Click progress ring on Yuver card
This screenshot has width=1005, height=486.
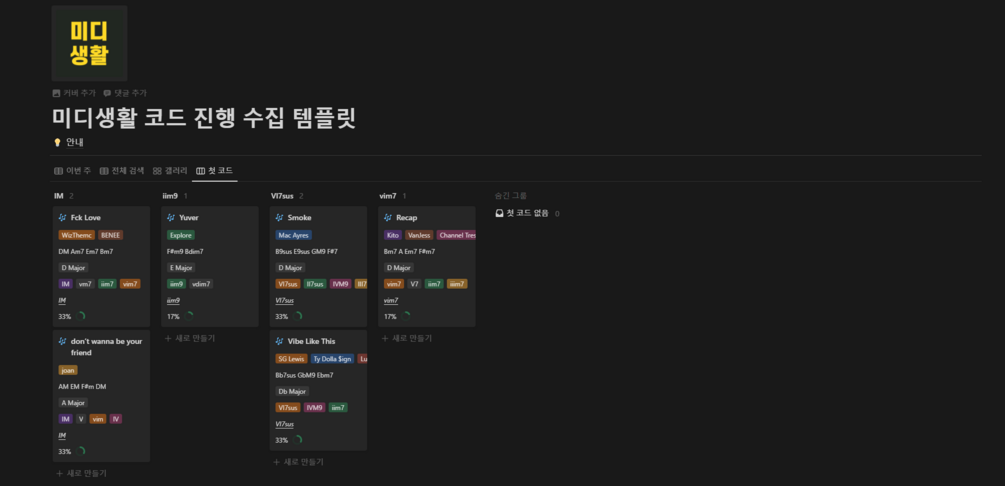(x=189, y=316)
